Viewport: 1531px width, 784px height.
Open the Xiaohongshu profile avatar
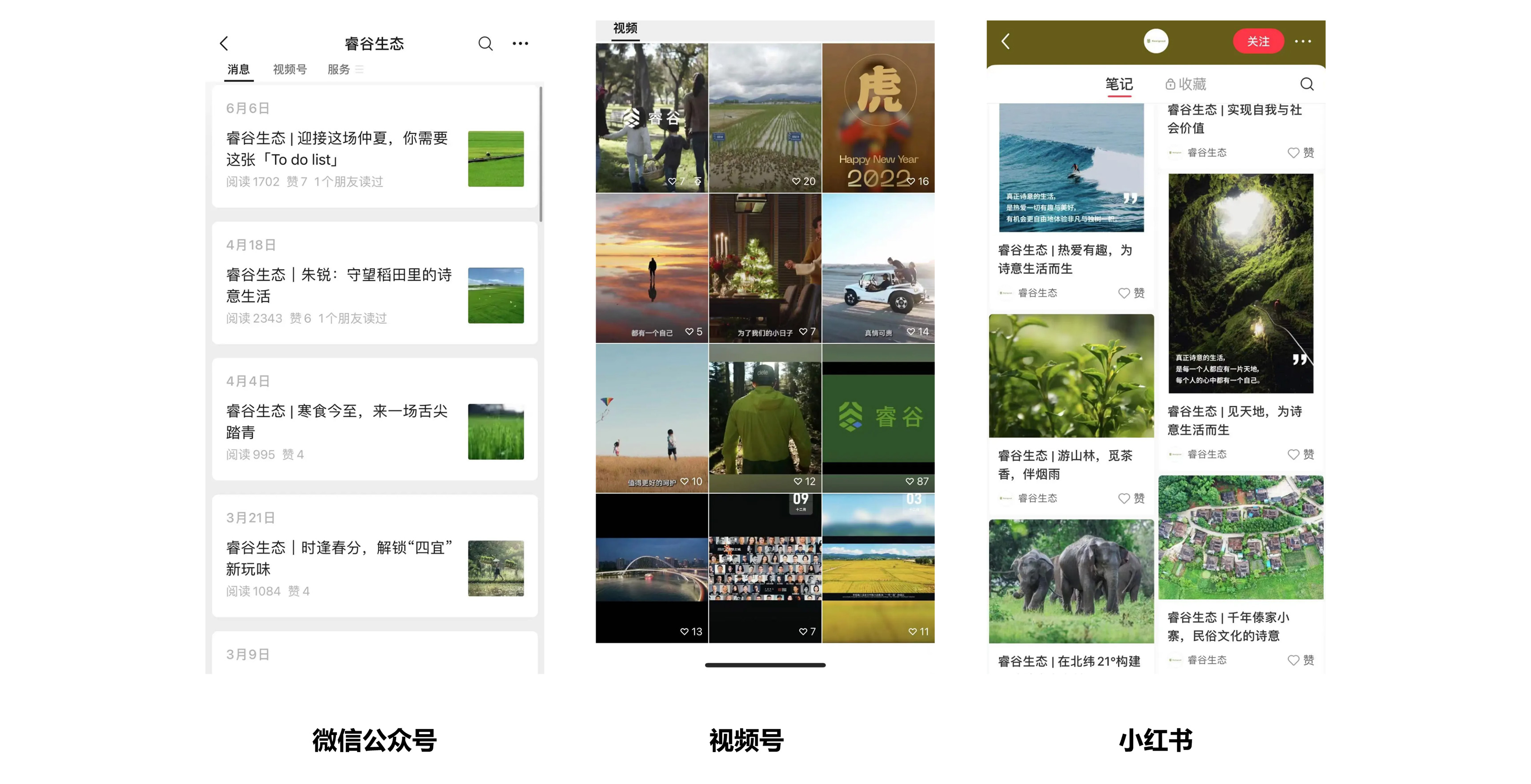click(1155, 41)
